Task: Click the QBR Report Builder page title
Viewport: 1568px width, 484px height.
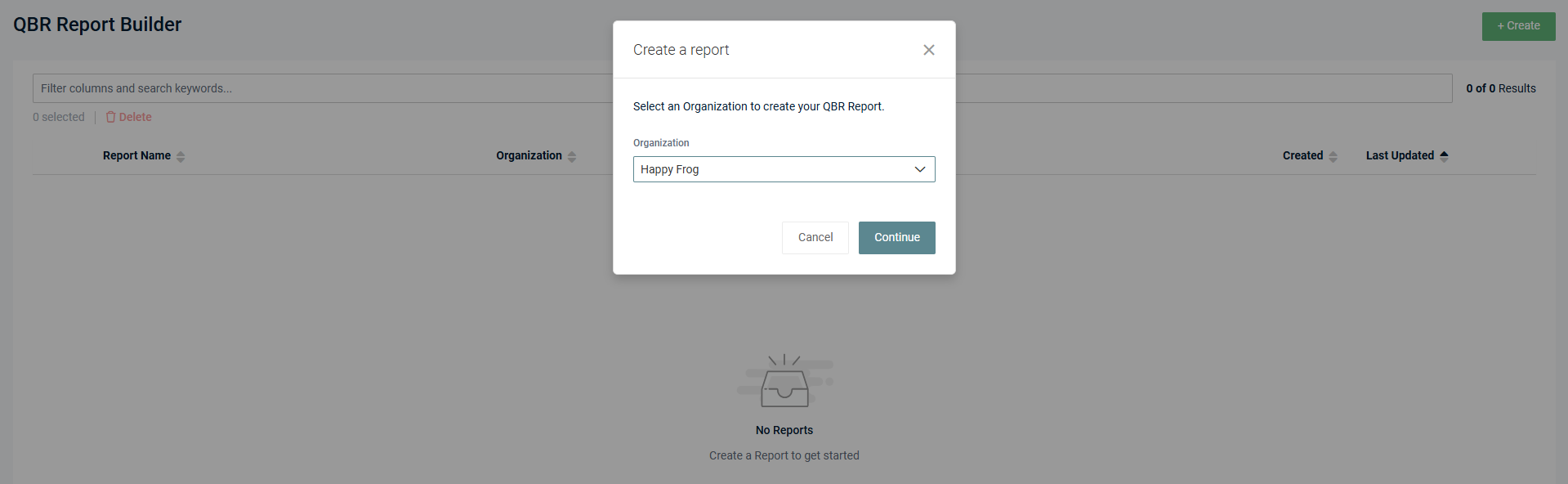Action: [97, 25]
